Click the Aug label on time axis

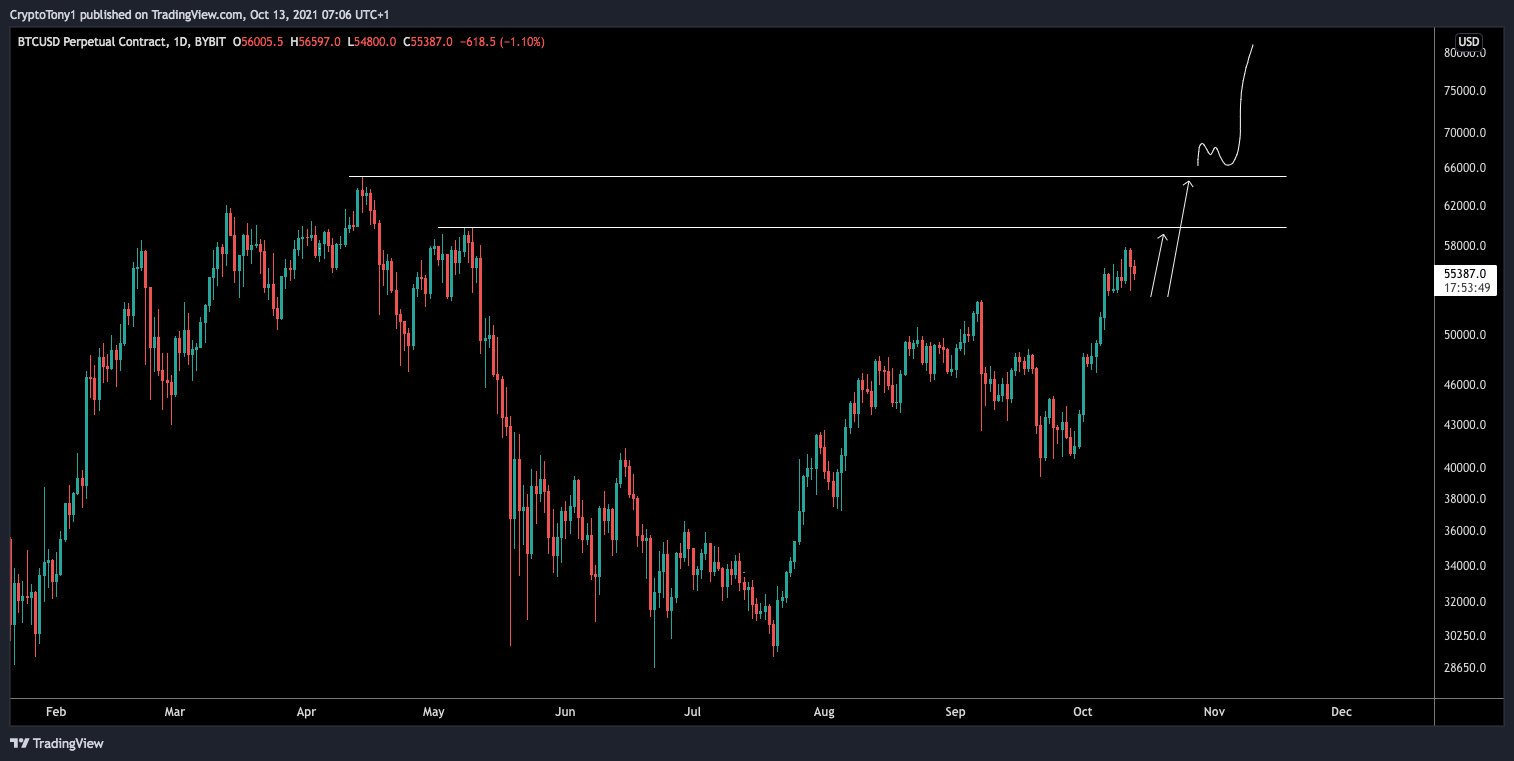[x=824, y=712]
